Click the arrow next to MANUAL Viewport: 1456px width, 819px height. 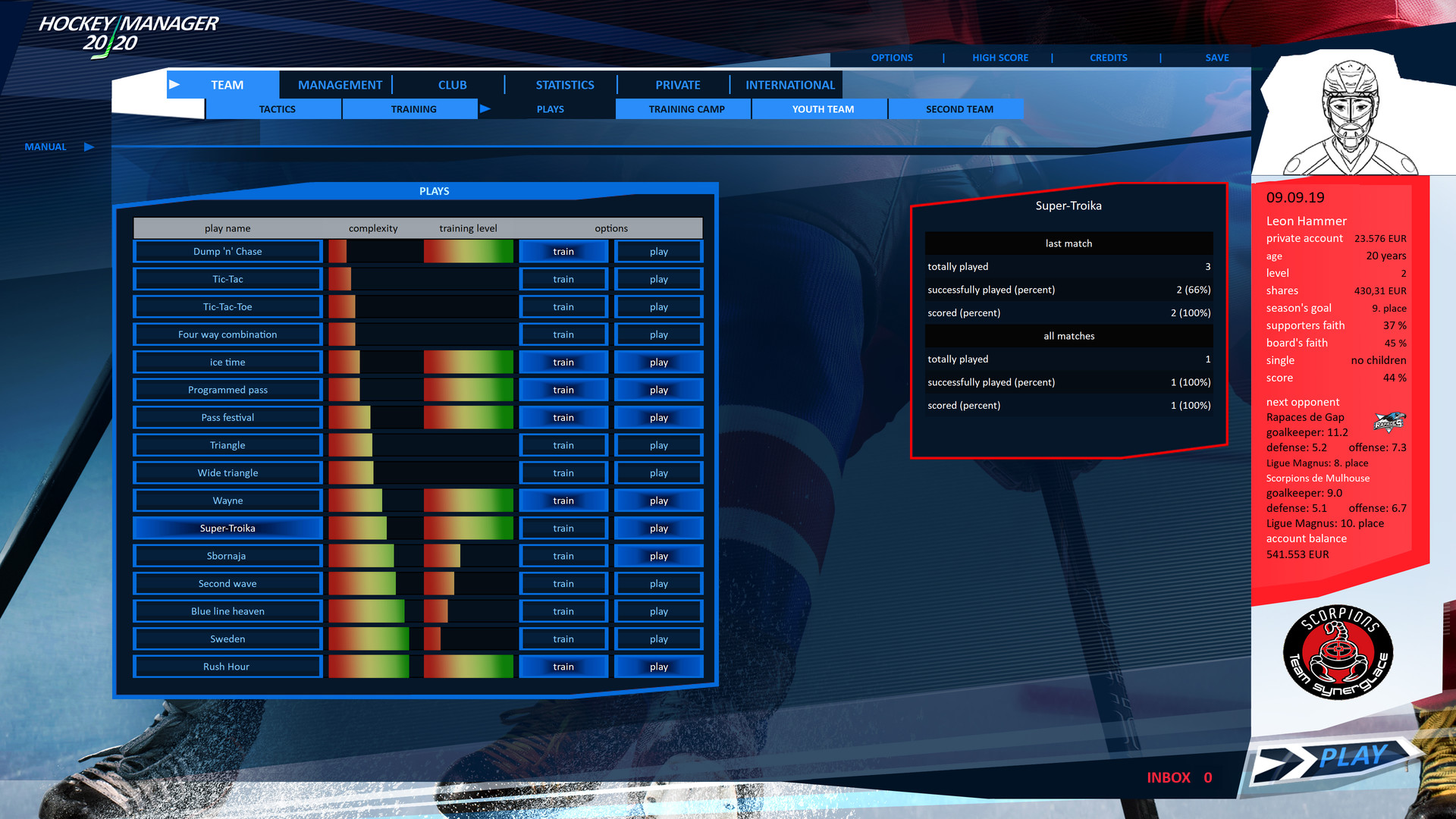89,147
